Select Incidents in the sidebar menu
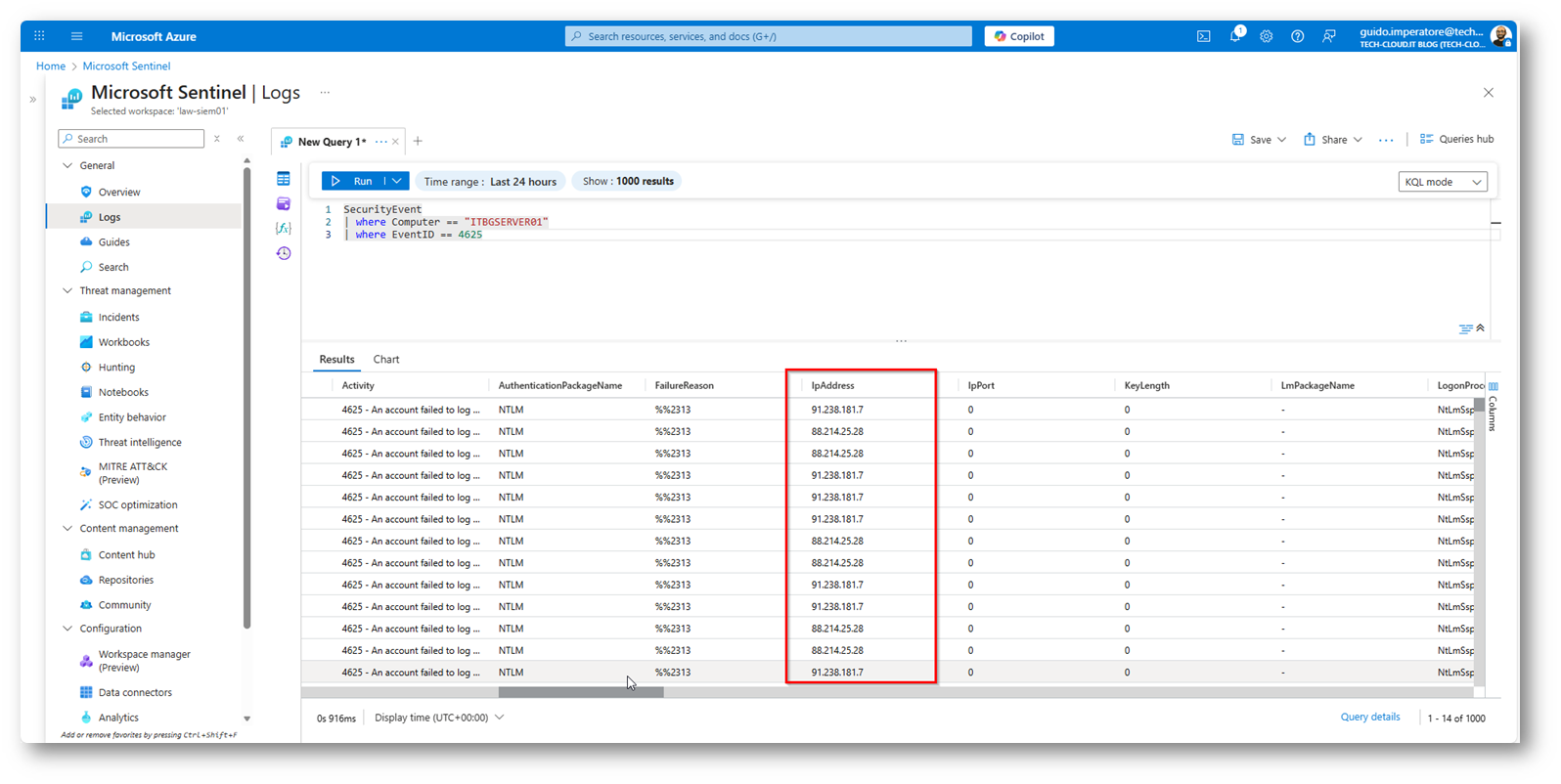Image resolution: width=1561 pixels, height=784 pixels. (118, 317)
